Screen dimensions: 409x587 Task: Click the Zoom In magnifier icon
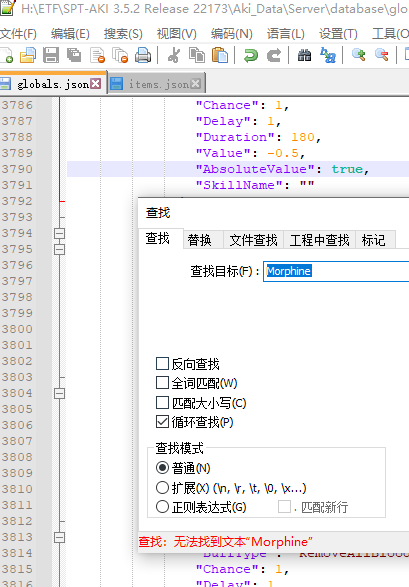[358, 55]
